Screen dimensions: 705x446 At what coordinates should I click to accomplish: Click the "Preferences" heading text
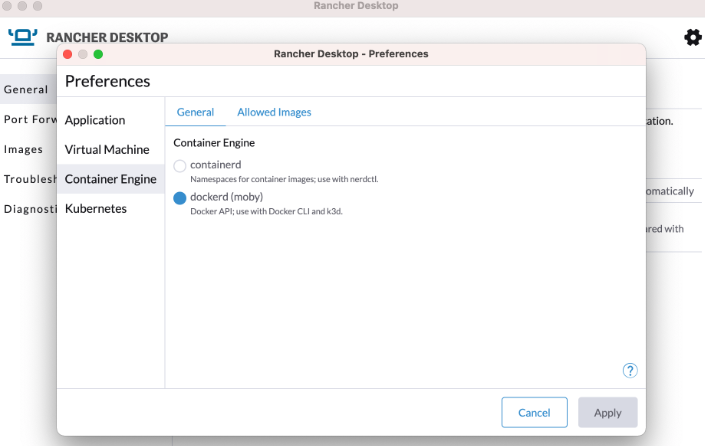107,81
